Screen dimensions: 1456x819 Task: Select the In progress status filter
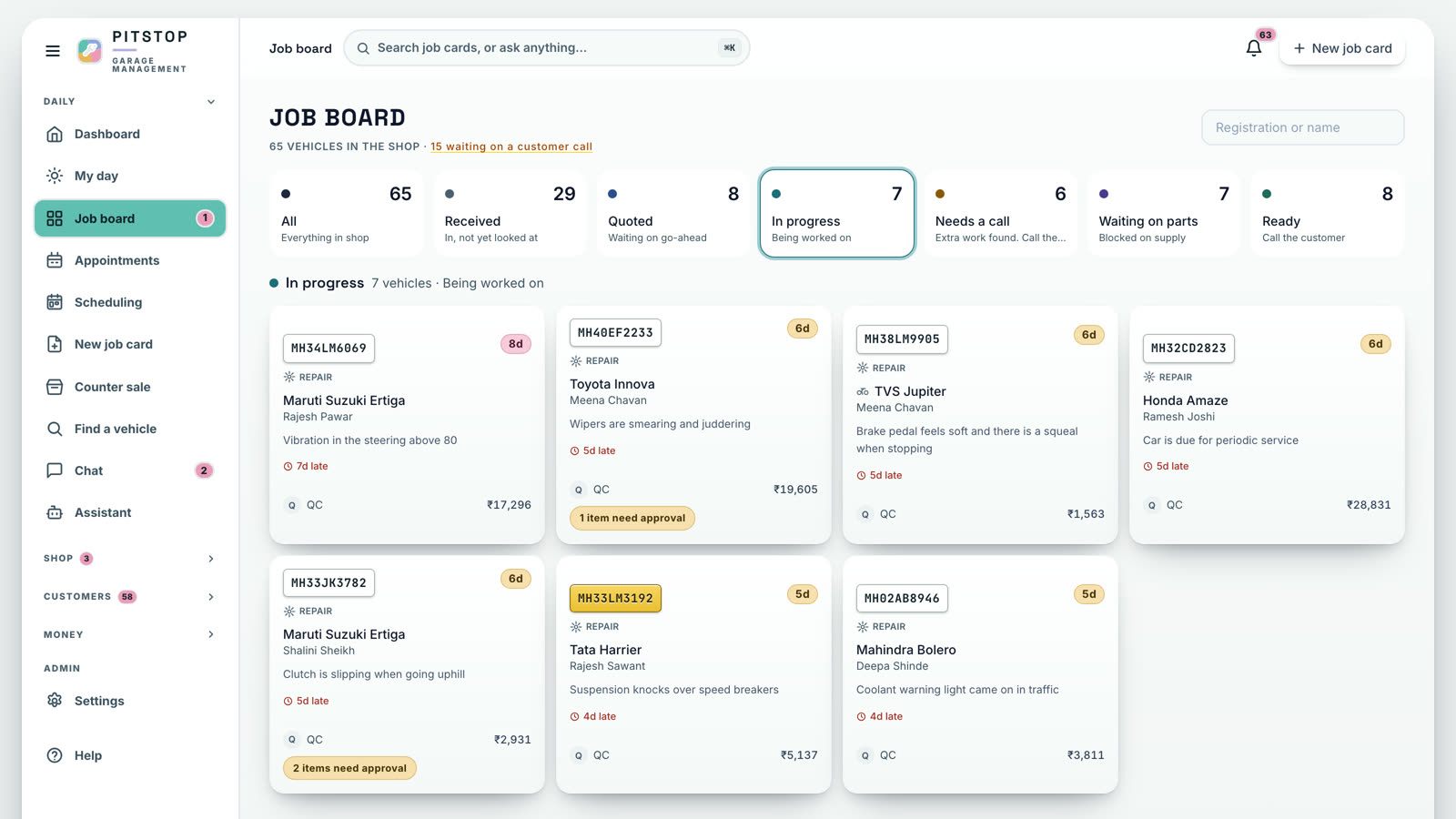coord(837,214)
